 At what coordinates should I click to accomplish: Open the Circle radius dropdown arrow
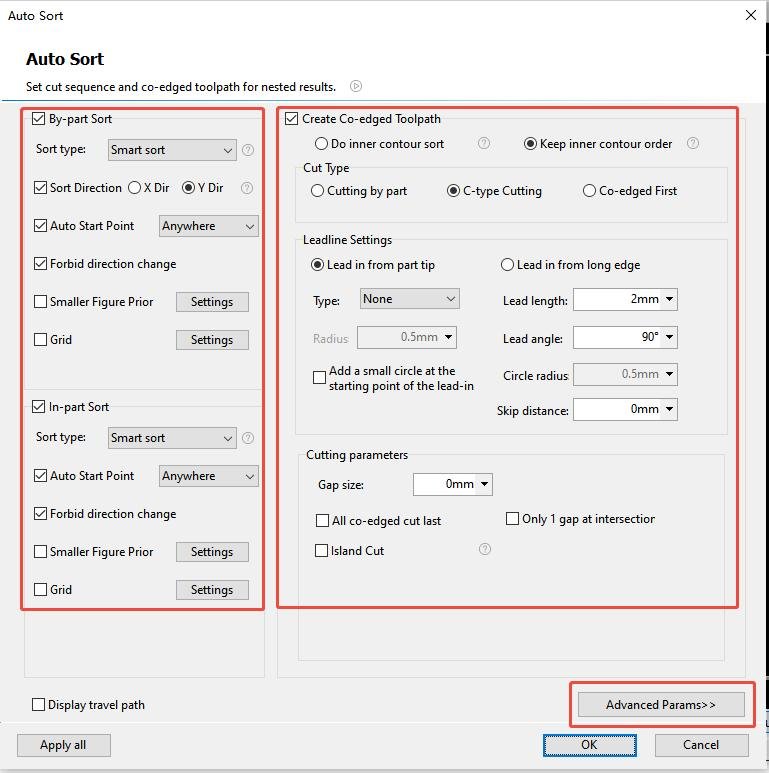tap(669, 374)
